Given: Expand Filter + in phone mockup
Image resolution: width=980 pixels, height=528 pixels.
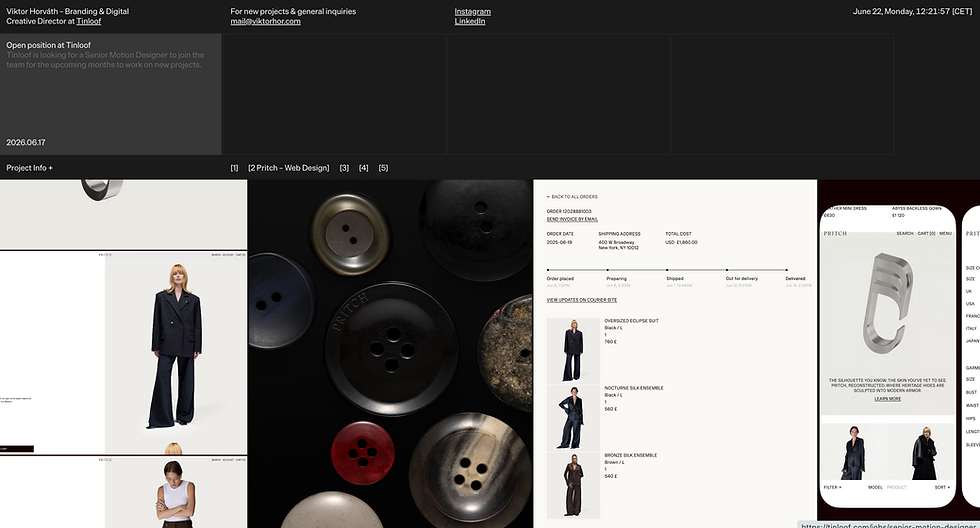Looking at the screenshot, I should coord(832,487).
